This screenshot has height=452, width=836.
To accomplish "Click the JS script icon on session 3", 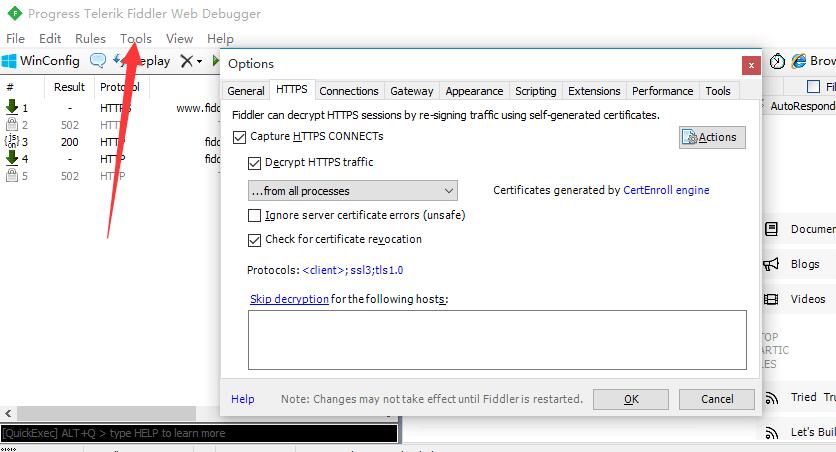I will click(12, 141).
